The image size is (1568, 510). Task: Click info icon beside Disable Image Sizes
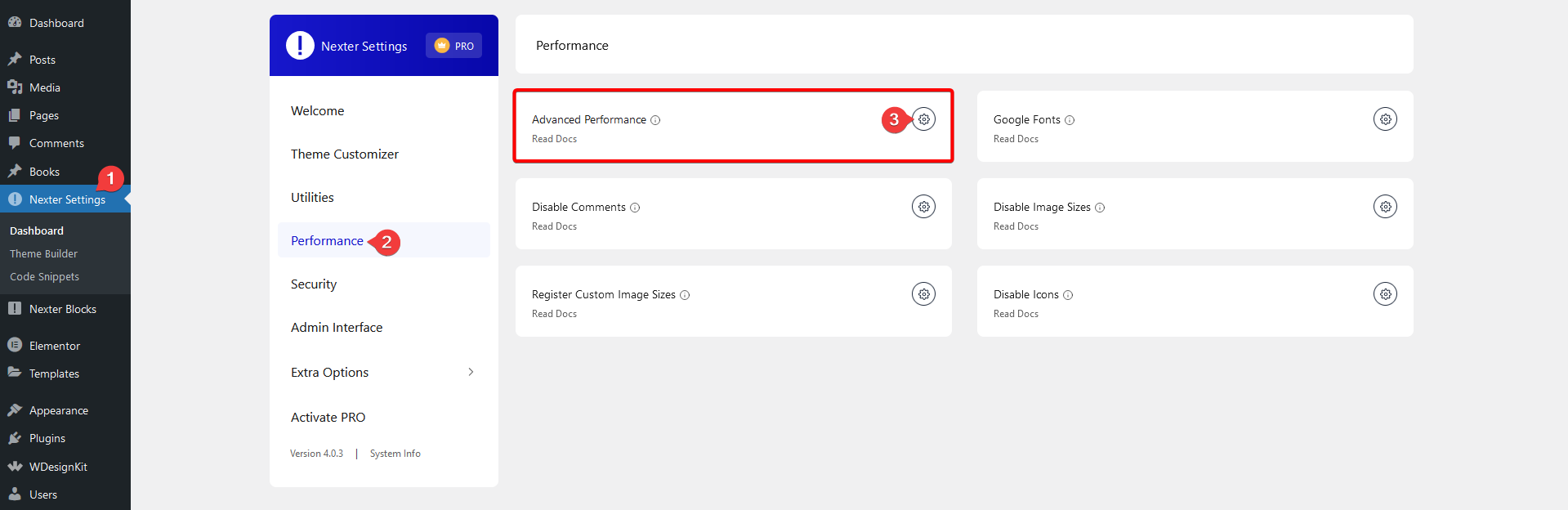pyautogui.click(x=1100, y=208)
